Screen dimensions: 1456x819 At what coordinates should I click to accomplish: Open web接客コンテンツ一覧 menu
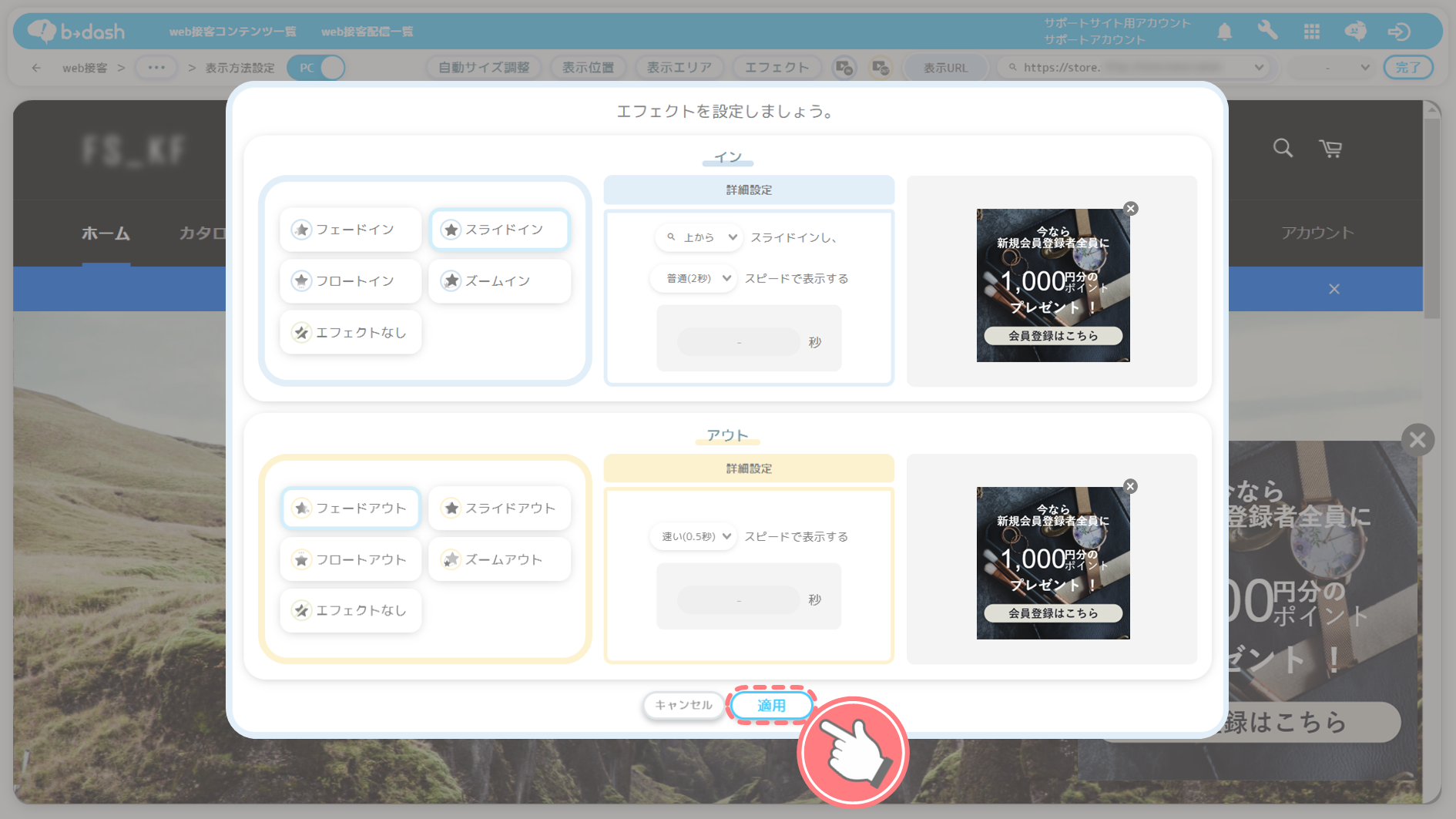pos(233,32)
